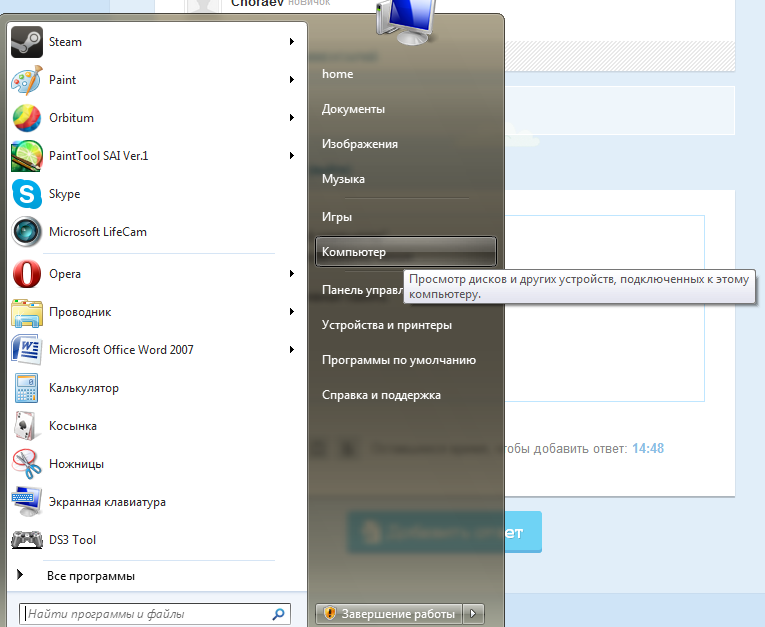Launch Paint via its palette icon
Viewport: 765px width, 627px height.
coord(27,80)
